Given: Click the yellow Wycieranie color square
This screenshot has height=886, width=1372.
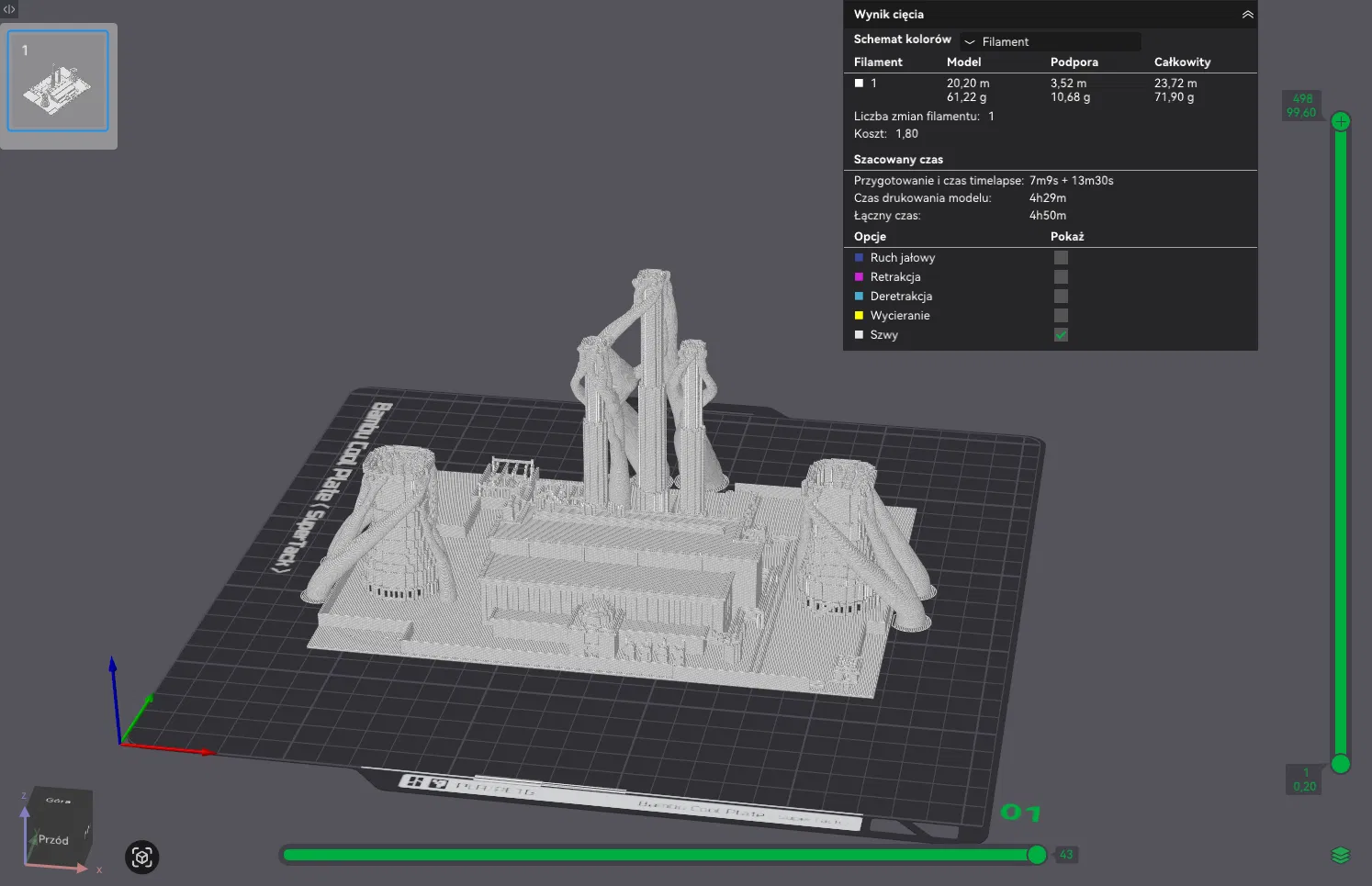Looking at the screenshot, I should pyautogui.click(x=860, y=316).
